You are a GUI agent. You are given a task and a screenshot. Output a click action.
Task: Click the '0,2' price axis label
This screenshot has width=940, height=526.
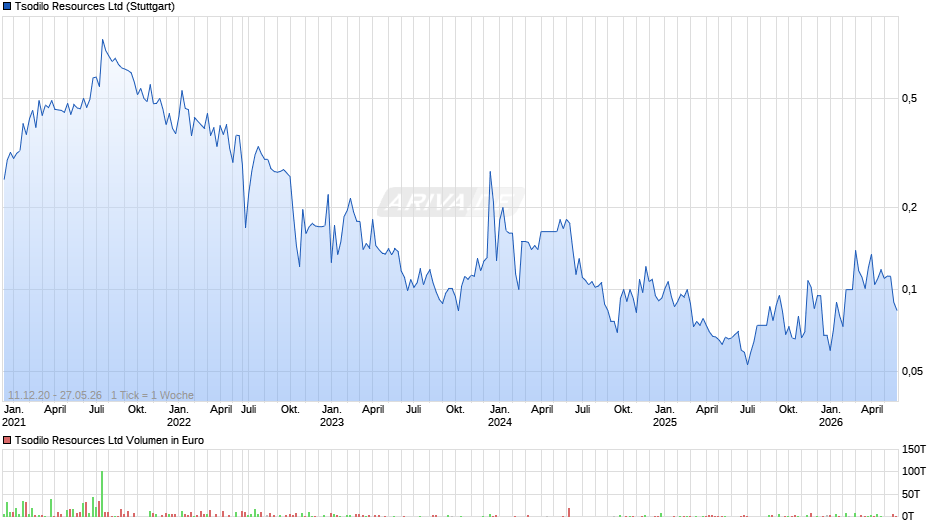[909, 208]
